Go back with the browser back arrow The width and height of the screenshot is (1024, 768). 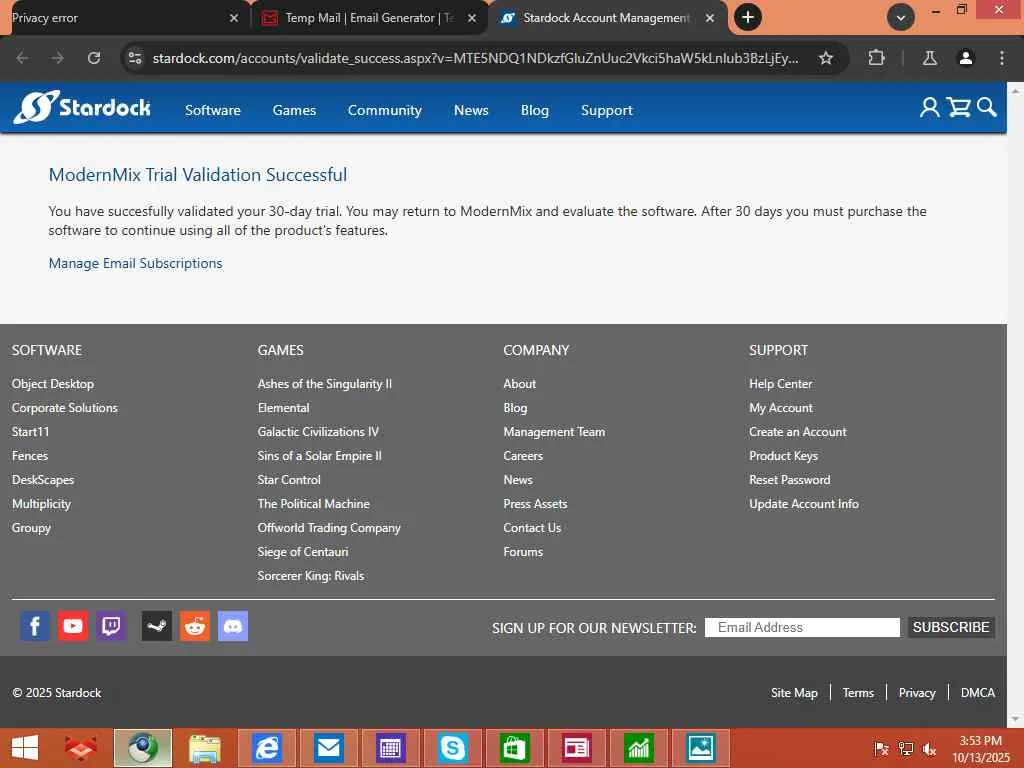pyautogui.click(x=22, y=58)
